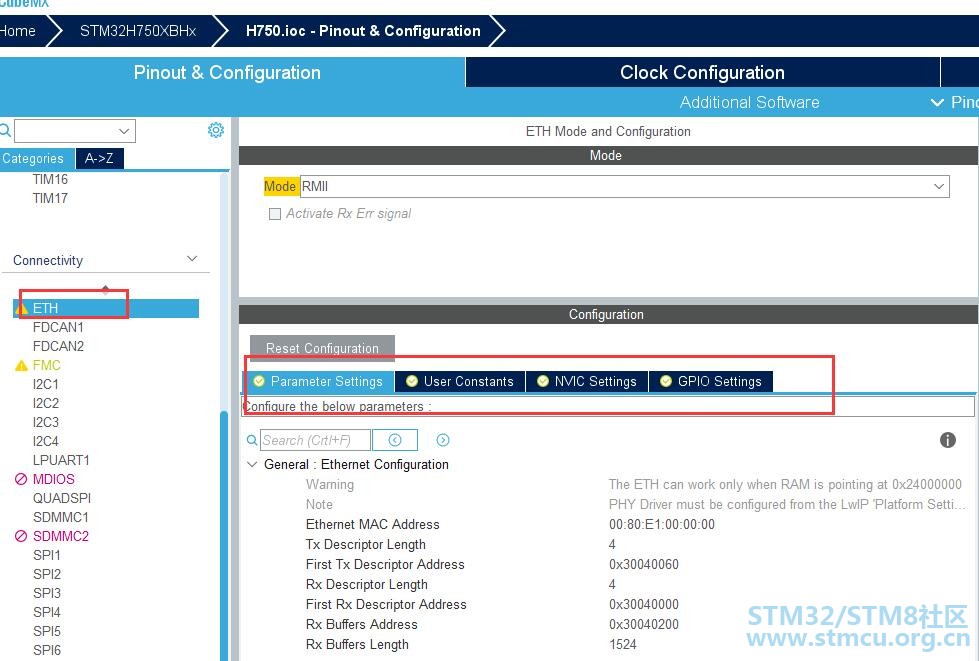Select FDCAN1 in the peripheral list
This screenshot has width=979, height=661.
tap(58, 327)
